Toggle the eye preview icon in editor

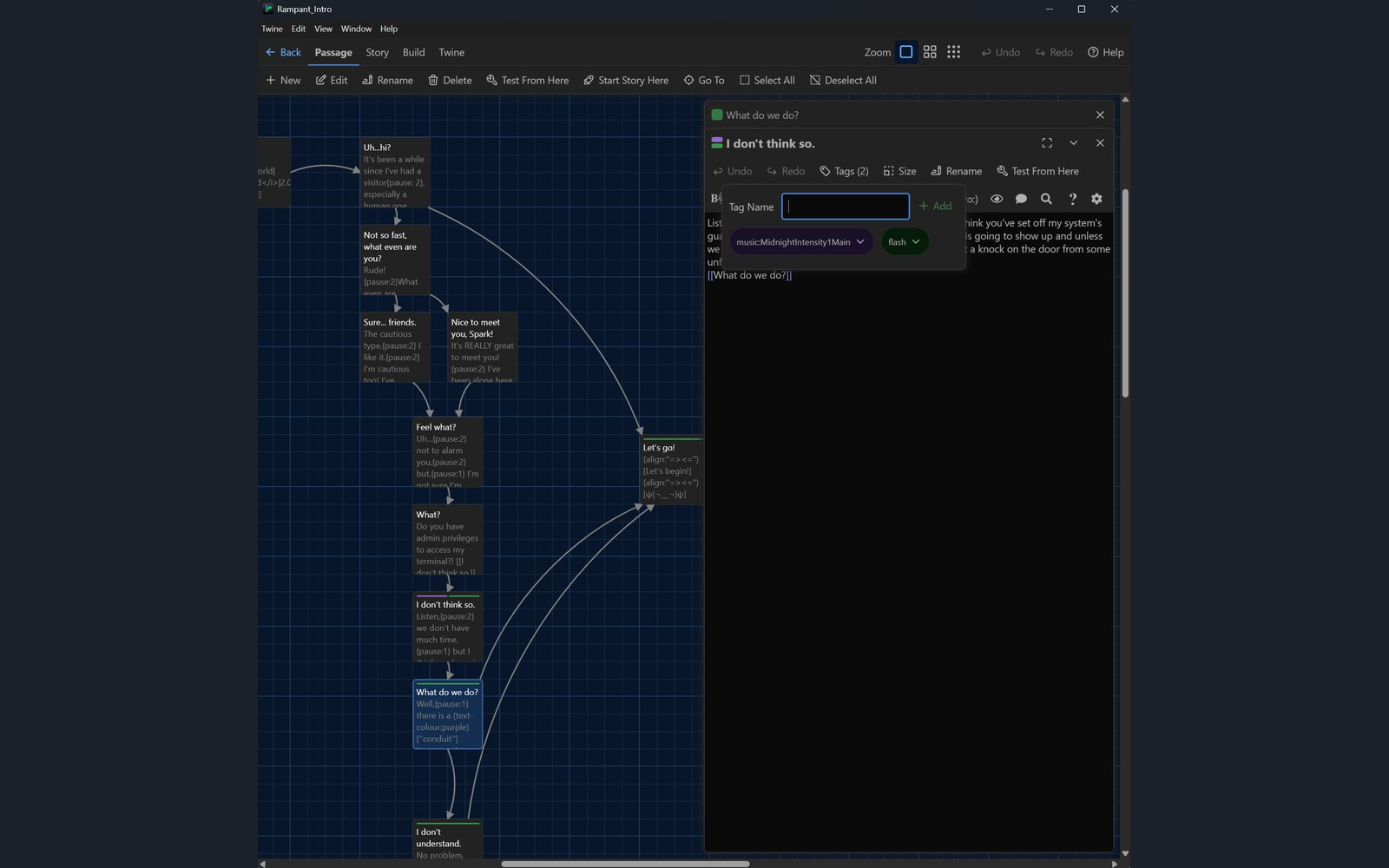(x=997, y=199)
